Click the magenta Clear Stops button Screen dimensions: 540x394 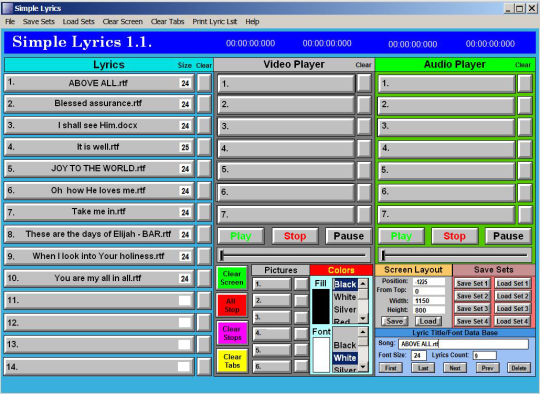(x=232, y=333)
